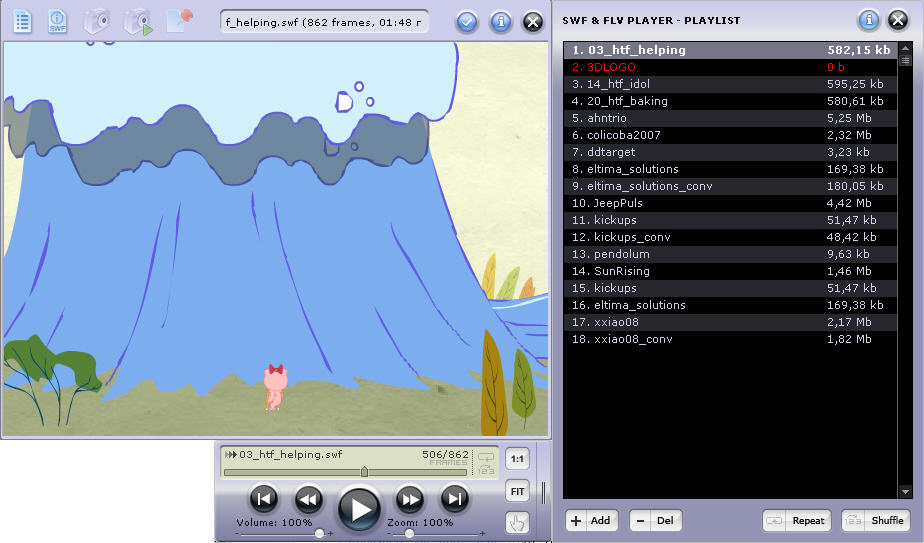Click the frame seek slider handle
Screen dimensions: 924x543
365,472
